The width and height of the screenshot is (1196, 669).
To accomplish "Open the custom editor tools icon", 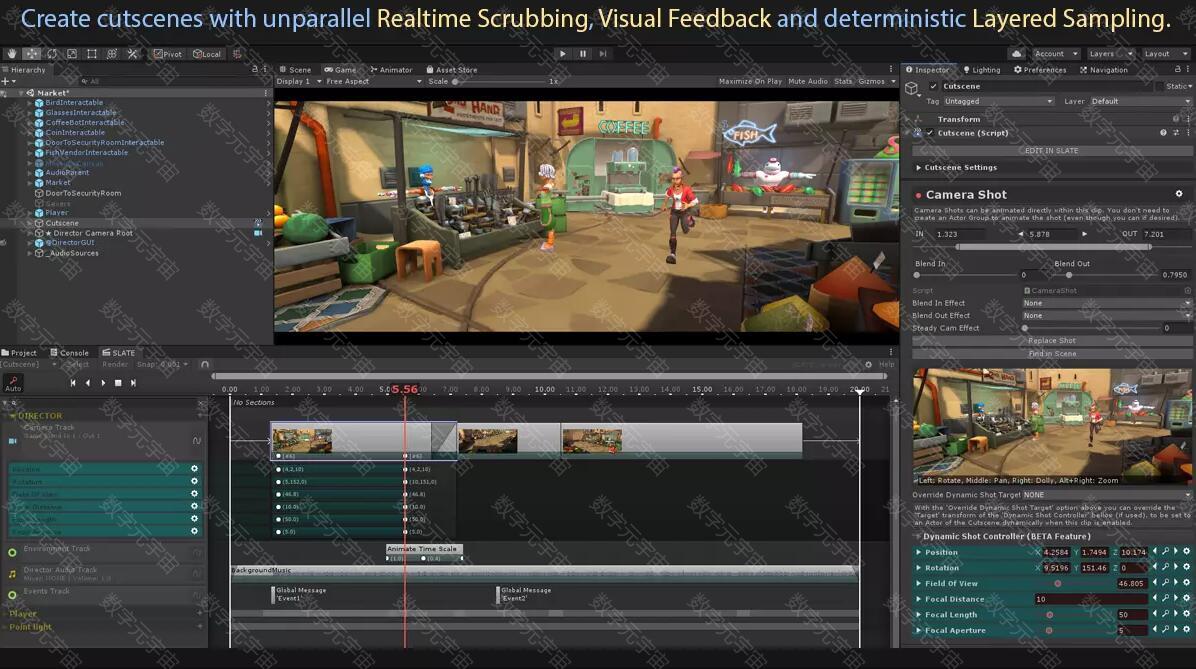I will (132, 54).
